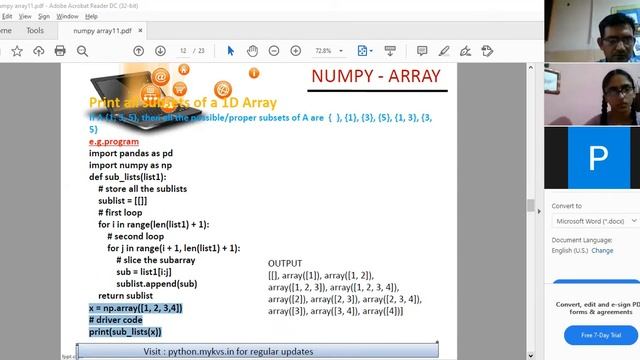
Task: Open the Edit menu
Action: (x=7, y=16)
